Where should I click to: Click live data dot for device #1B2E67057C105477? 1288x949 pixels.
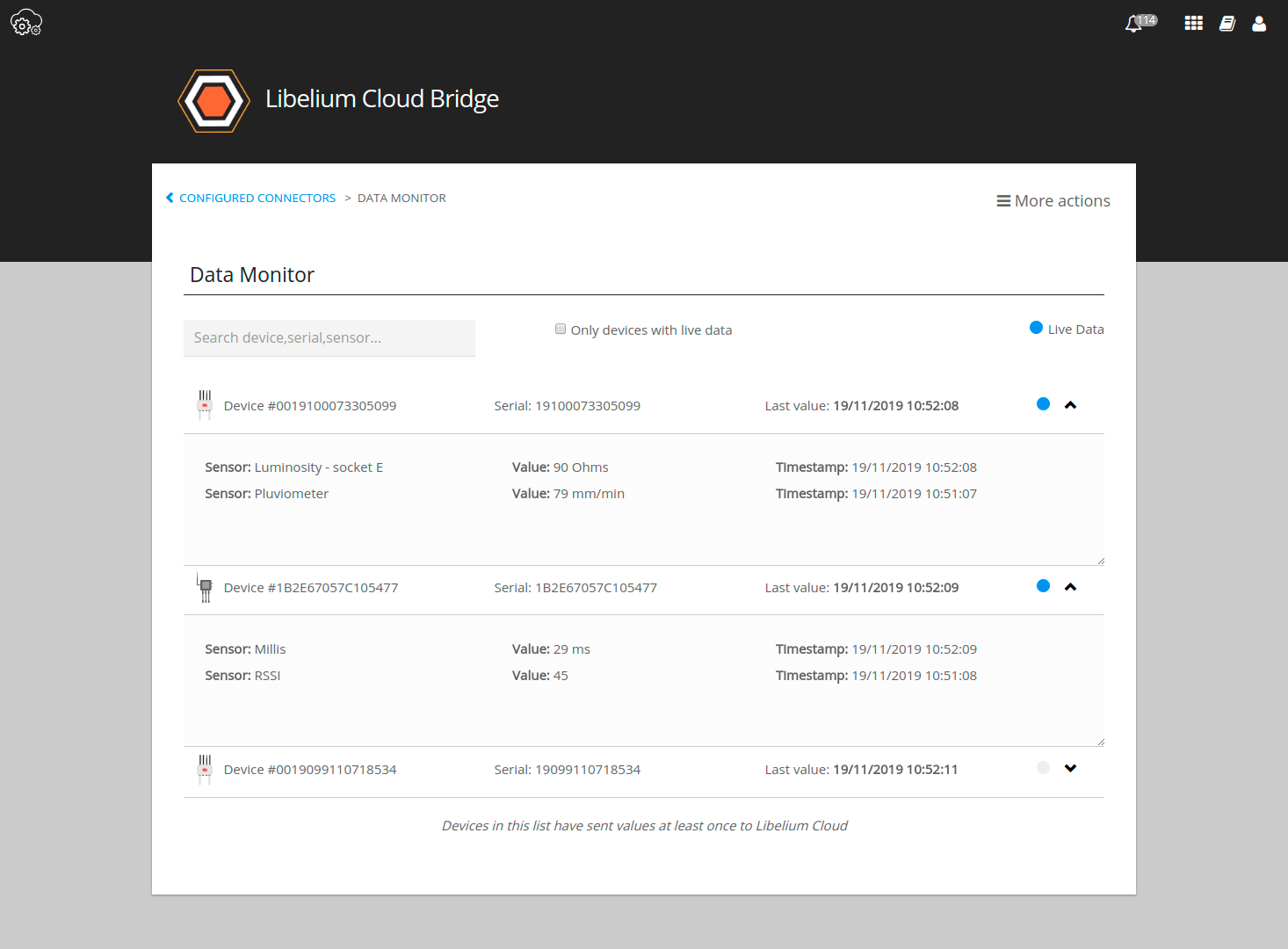(1043, 586)
